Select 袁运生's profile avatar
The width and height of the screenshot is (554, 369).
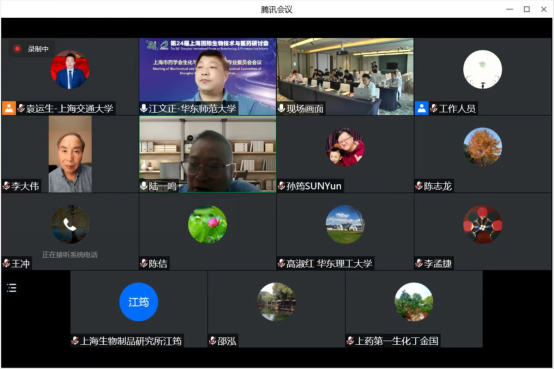[70, 70]
